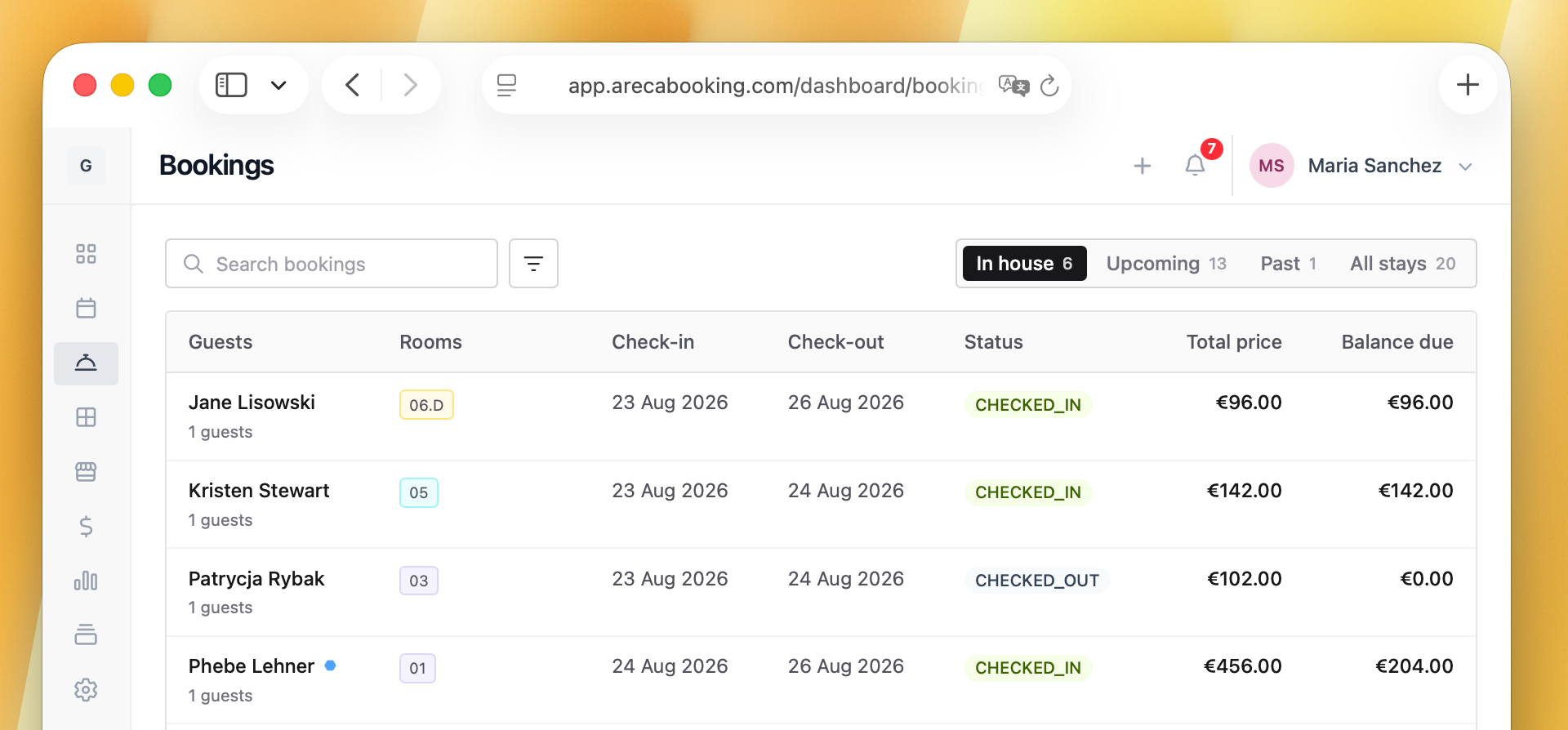
Task: Close the browser window with red button
Action: 85,85
